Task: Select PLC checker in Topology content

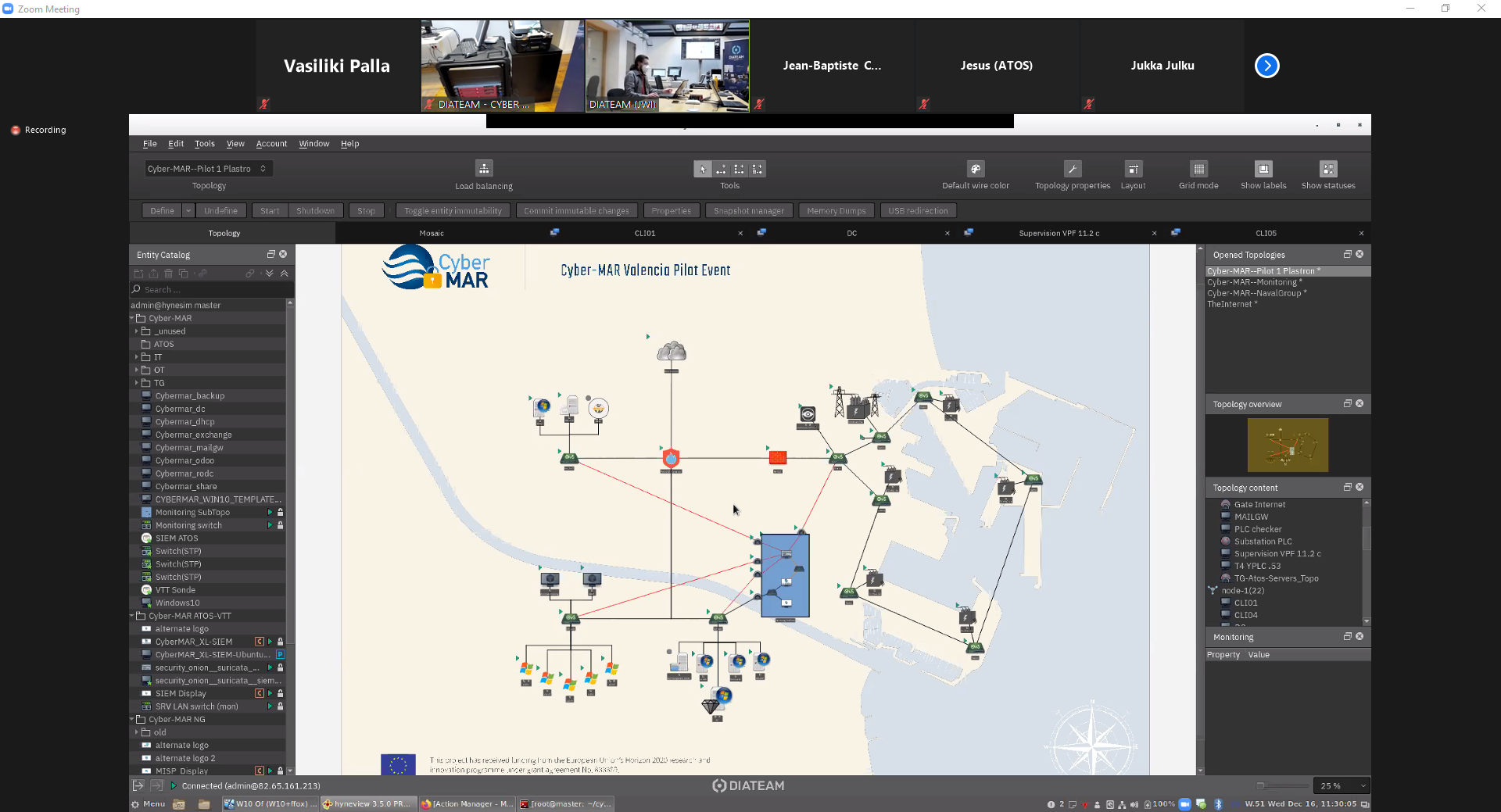Action: pyautogui.click(x=1258, y=529)
